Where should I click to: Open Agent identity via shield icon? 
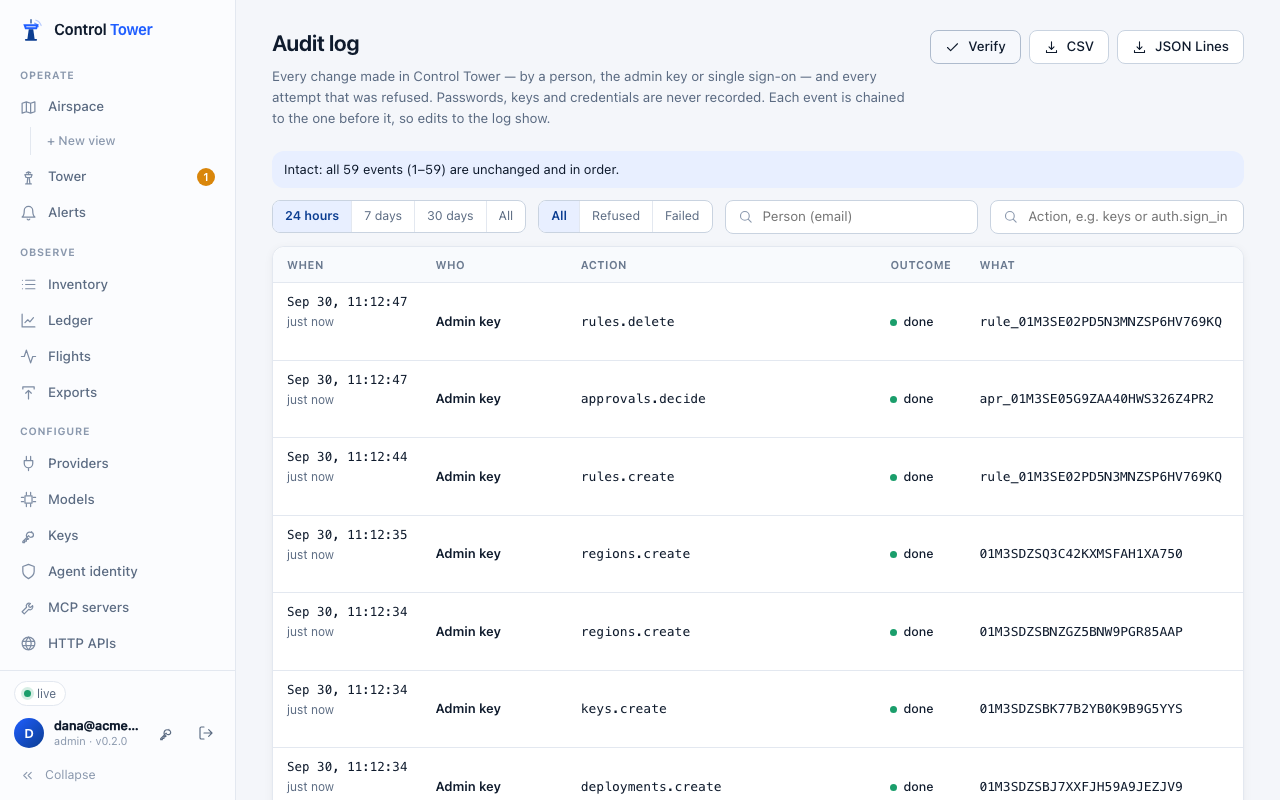point(28,572)
